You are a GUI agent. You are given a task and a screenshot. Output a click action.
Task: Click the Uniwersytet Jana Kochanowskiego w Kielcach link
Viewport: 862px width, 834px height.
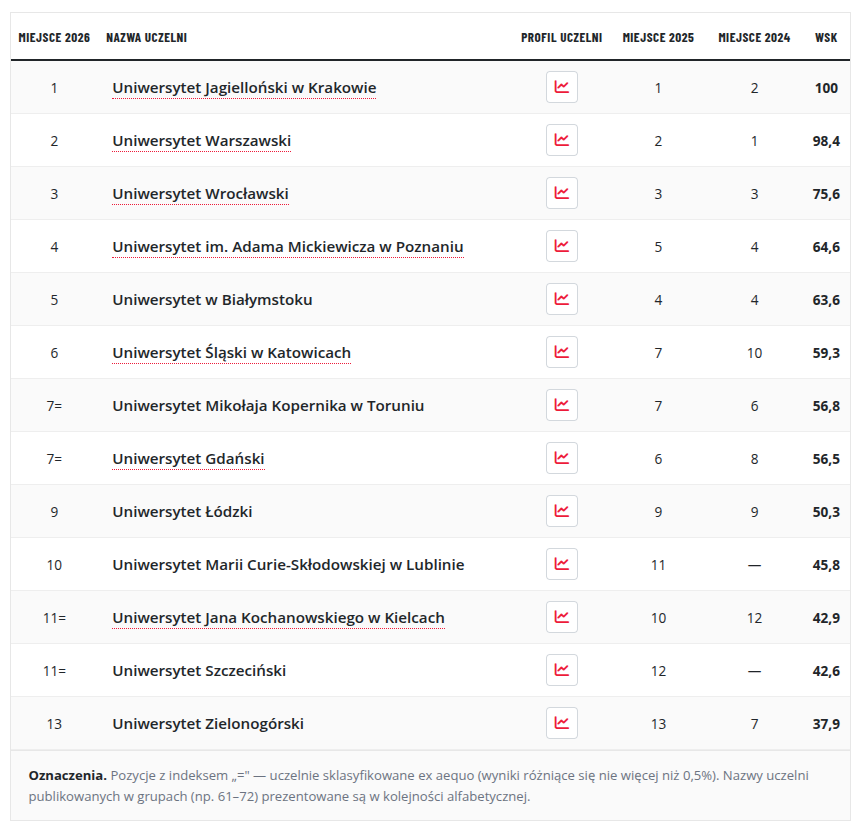coord(278,618)
